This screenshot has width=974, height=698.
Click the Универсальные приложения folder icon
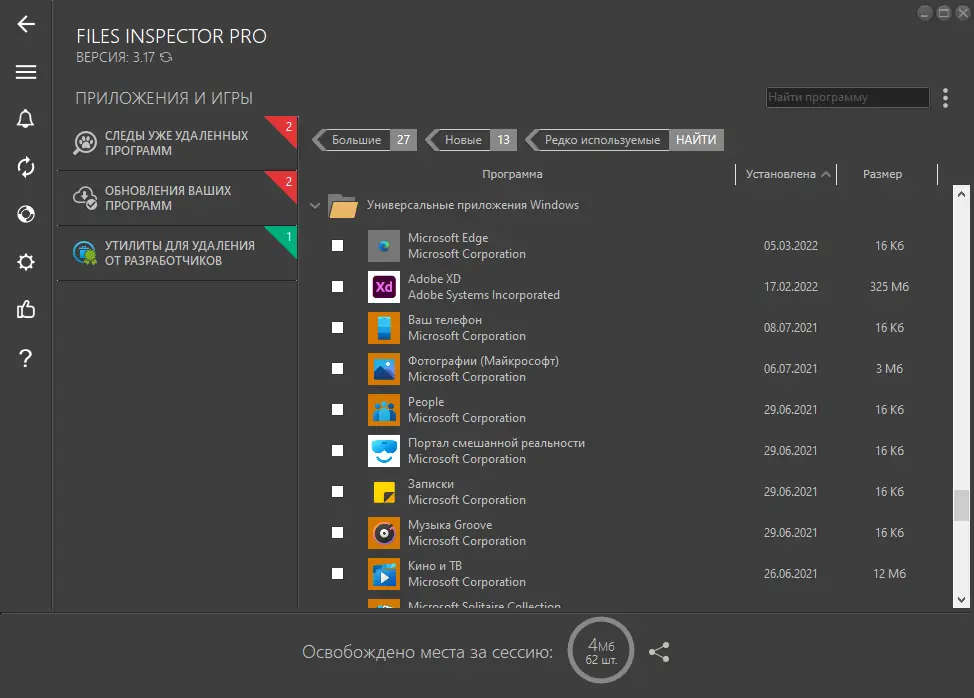pos(343,206)
